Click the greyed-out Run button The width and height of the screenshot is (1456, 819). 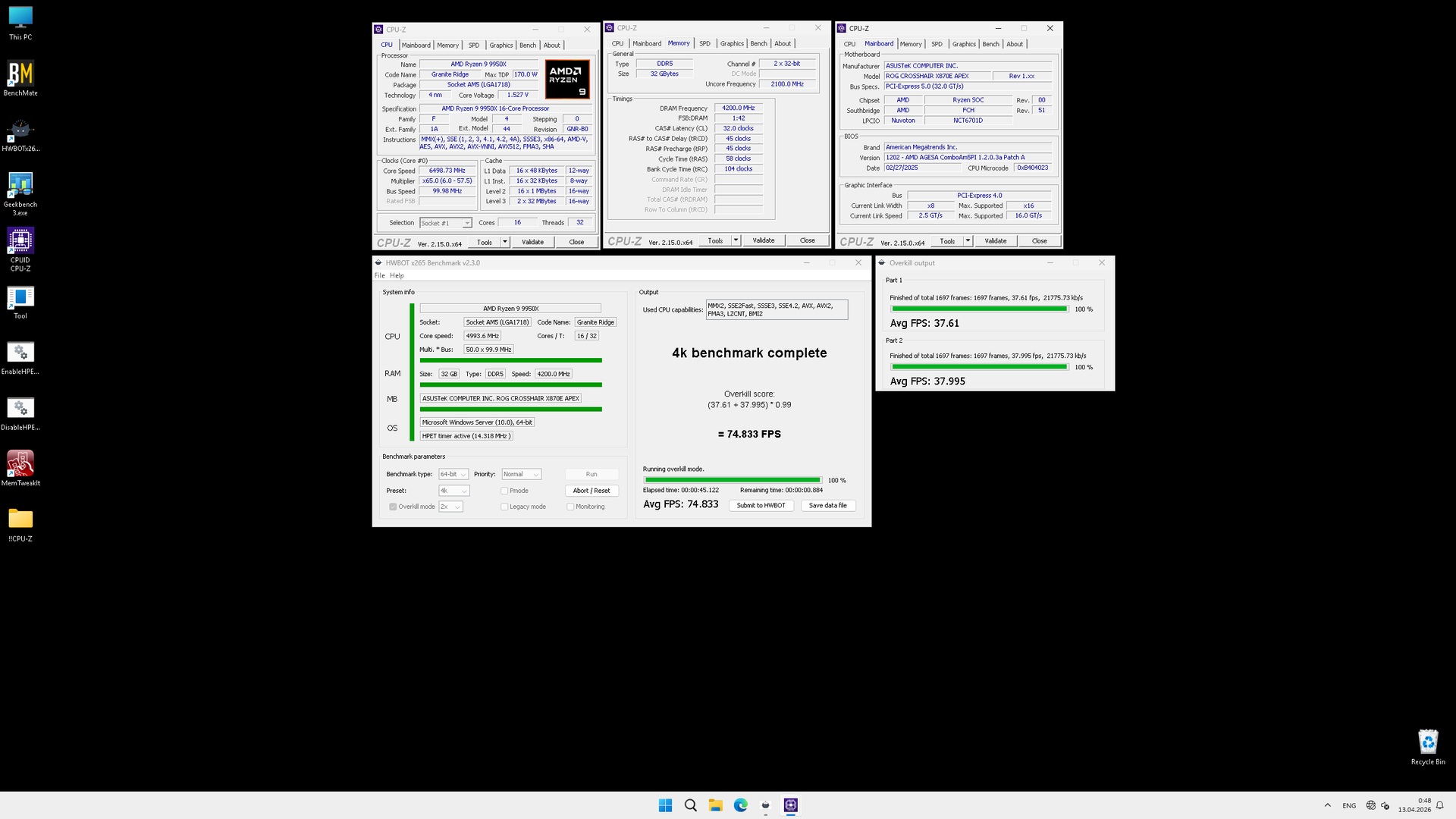point(591,474)
